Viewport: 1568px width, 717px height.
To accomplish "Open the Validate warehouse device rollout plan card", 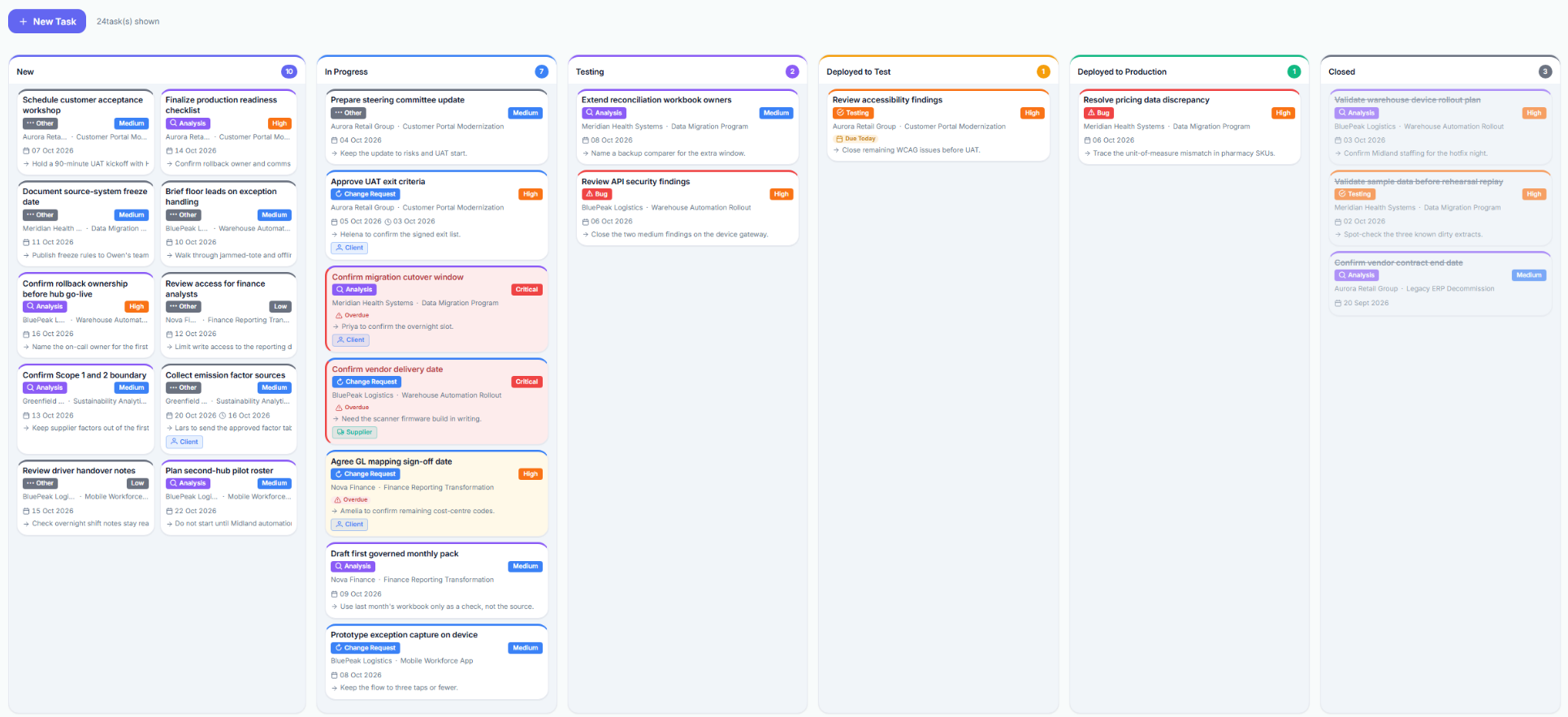I will tap(1440, 127).
